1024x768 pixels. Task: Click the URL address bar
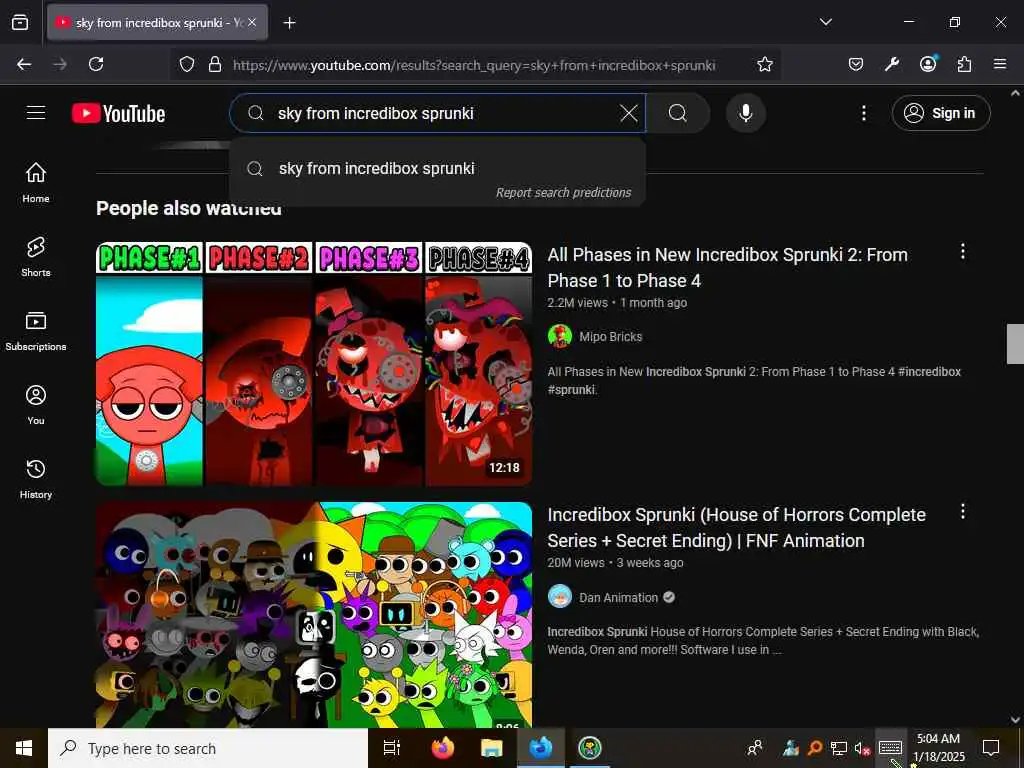point(474,65)
